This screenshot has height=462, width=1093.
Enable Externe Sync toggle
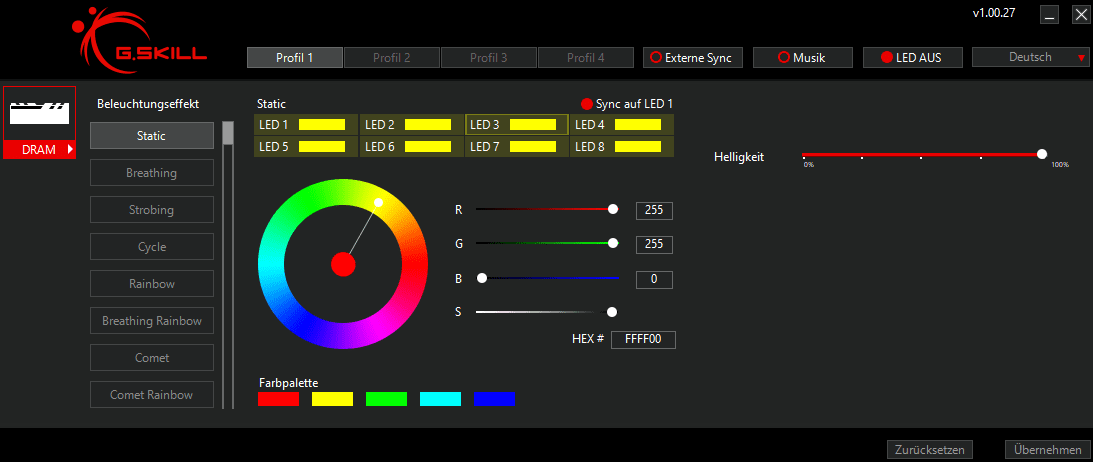click(692, 58)
